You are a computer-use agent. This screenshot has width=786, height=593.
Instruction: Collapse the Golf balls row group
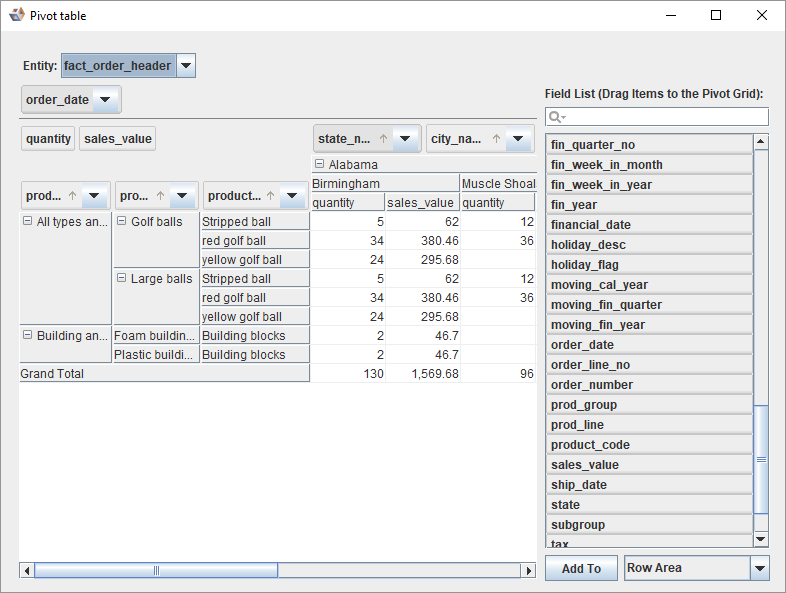122,222
